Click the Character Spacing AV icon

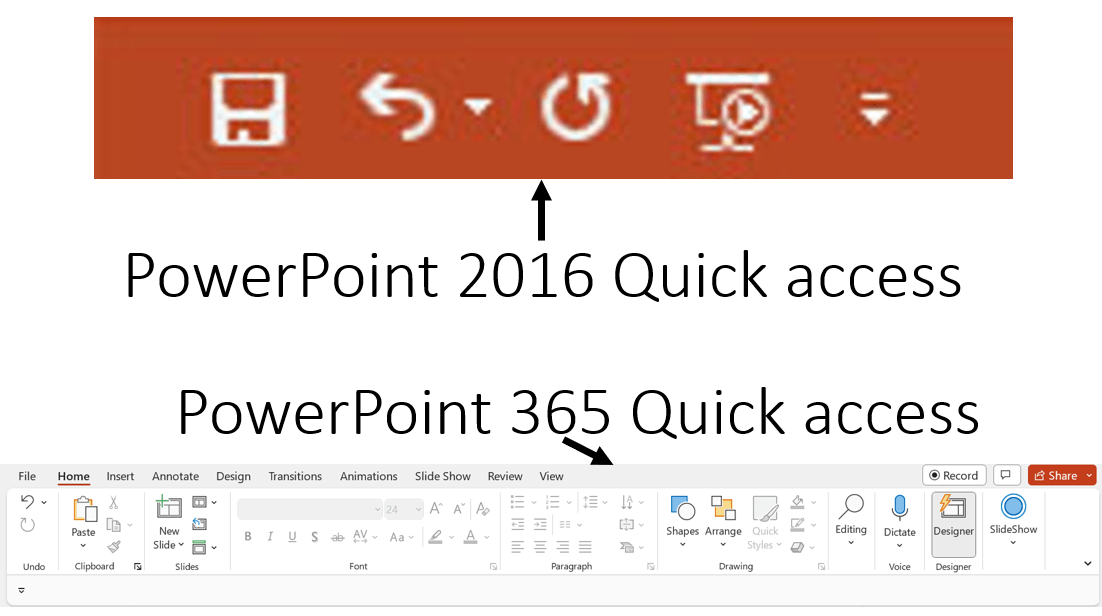(361, 537)
